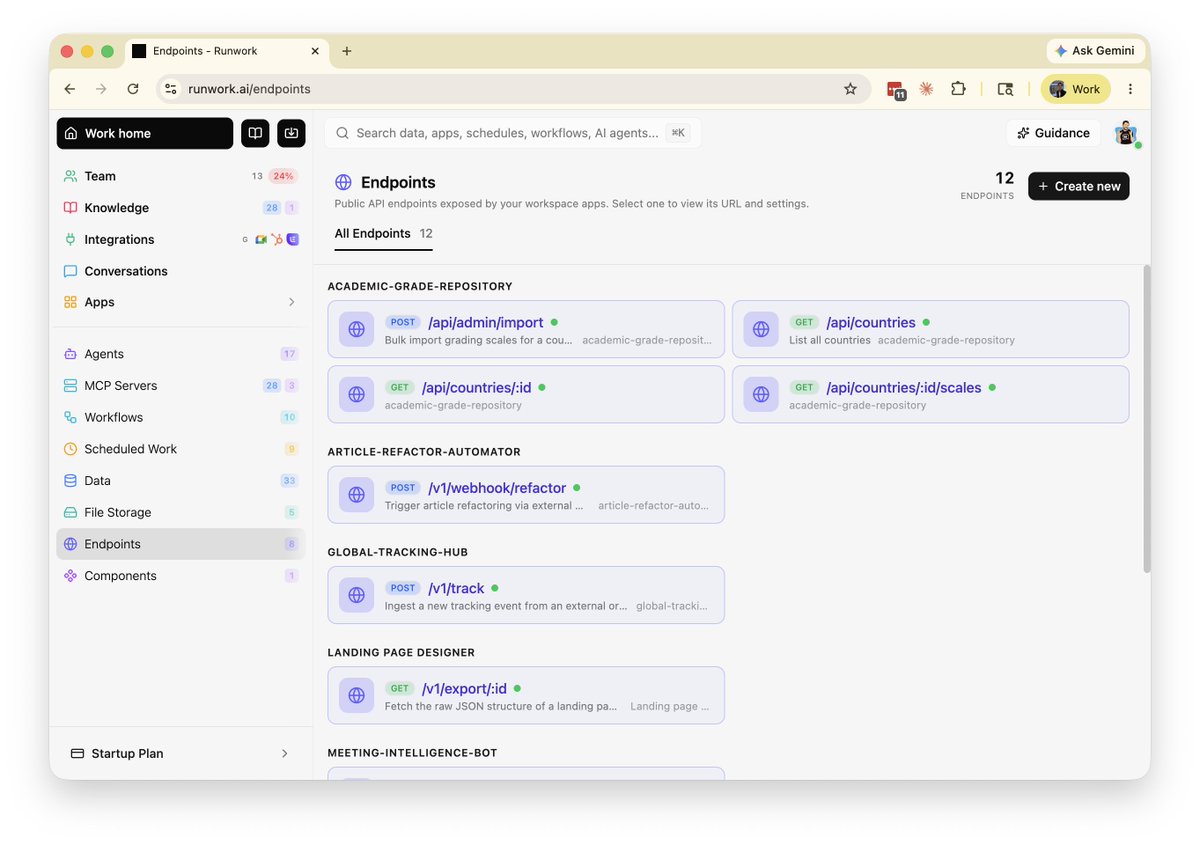Go to Agents
This screenshot has width=1200, height=845.
click(181, 354)
